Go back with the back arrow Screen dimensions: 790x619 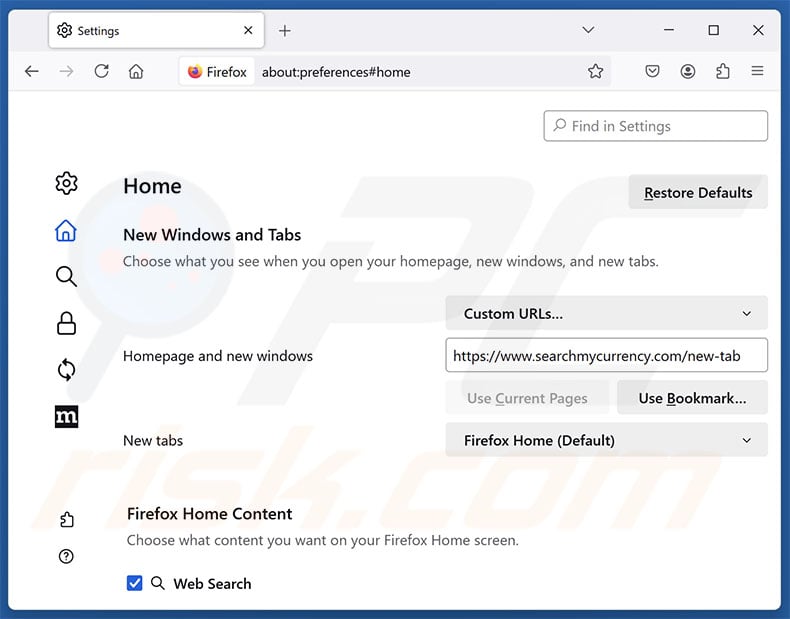point(31,72)
